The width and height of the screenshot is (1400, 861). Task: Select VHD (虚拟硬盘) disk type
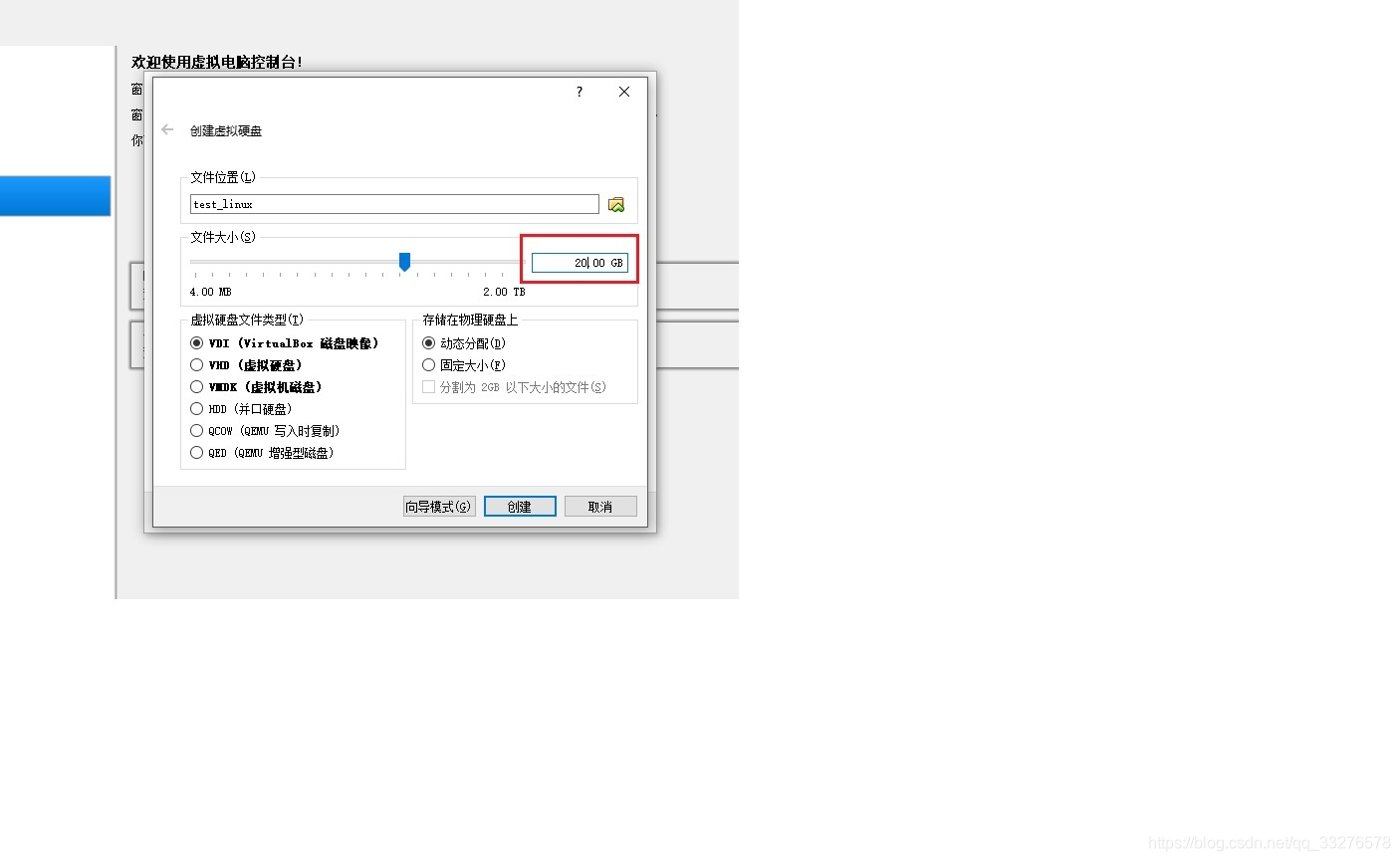(245, 365)
